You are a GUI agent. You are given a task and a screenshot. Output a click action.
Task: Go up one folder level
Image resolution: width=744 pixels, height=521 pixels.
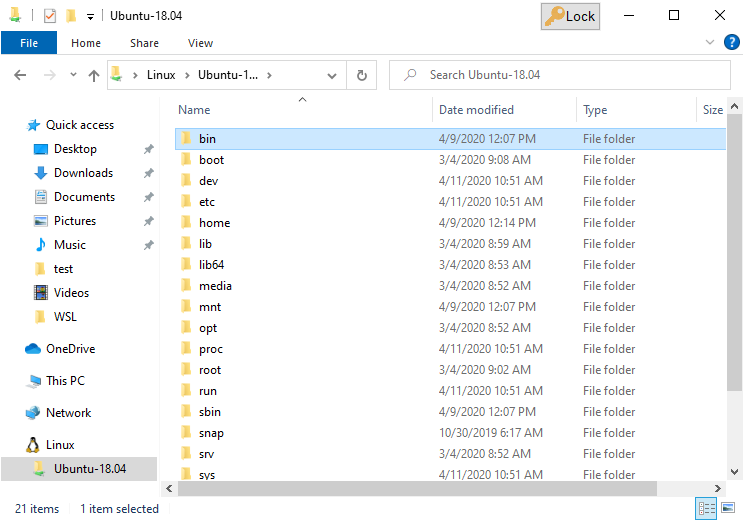(x=94, y=75)
